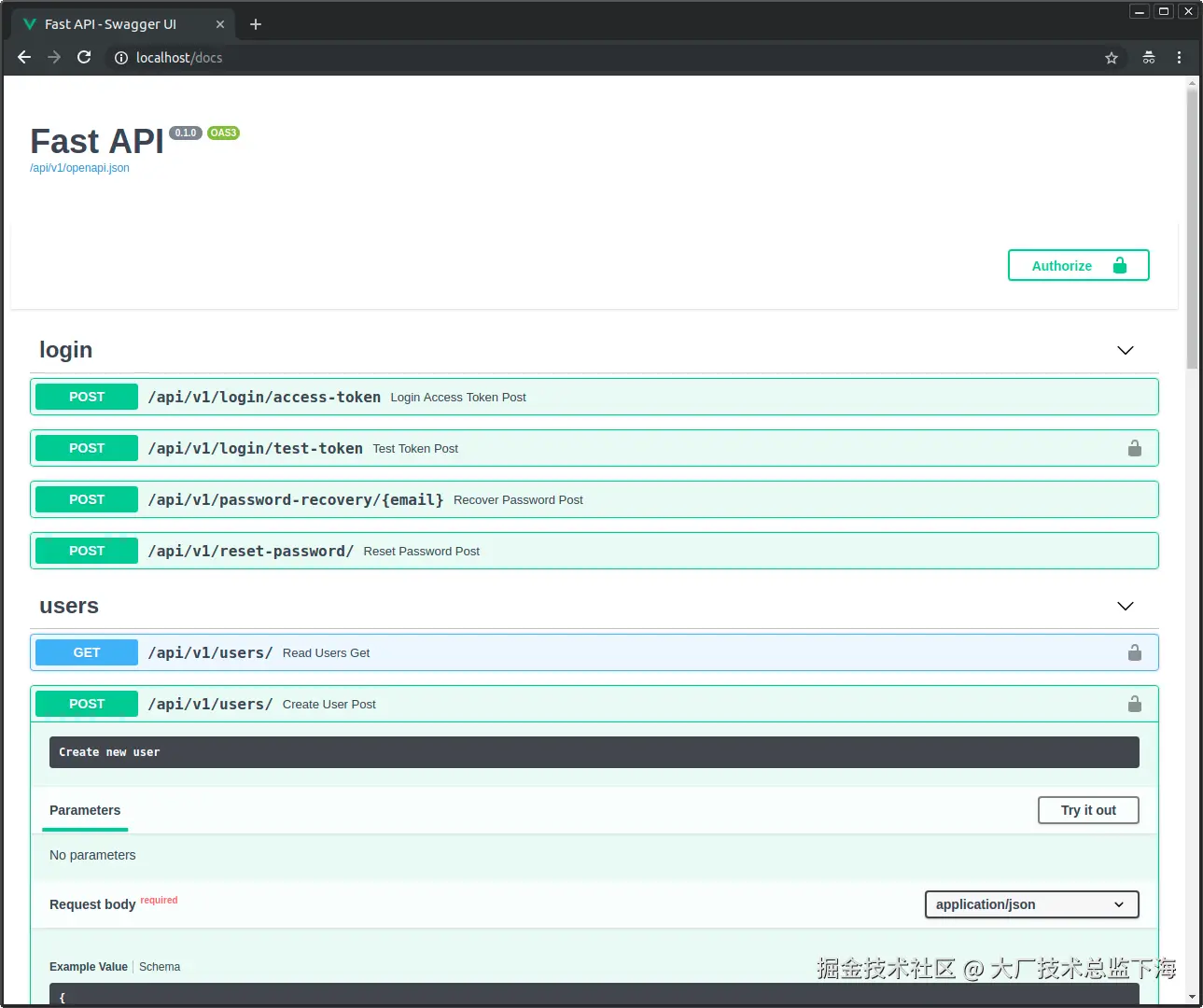Image resolution: width=1203 pixels, height=1008 pixels.
Task: Expand the POST /api/v1/login/test-token operation
Action: 595,448
